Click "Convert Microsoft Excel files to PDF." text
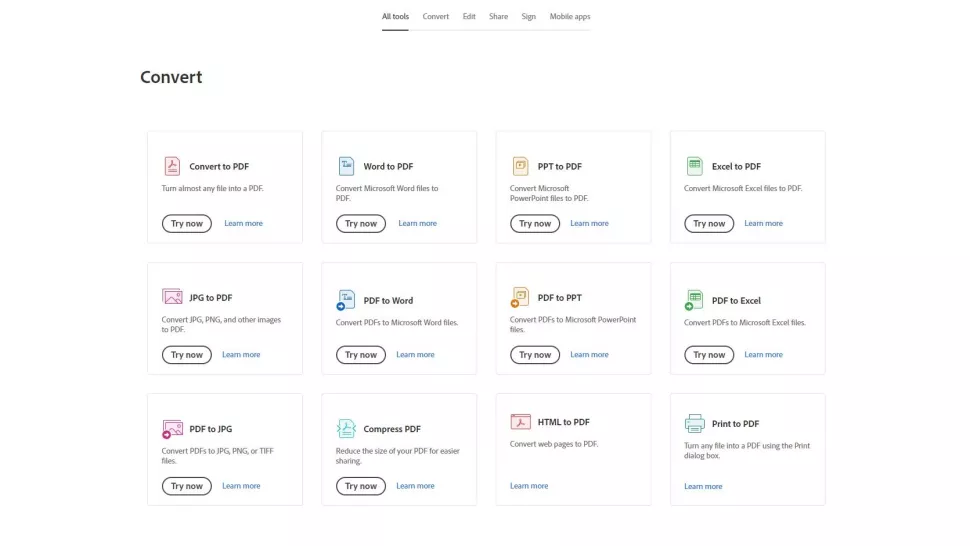Viewport: 970px width, 546px height. 743,188
